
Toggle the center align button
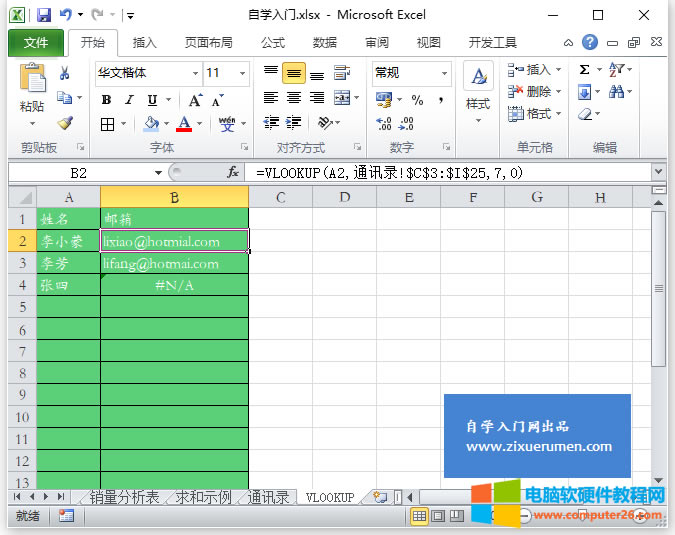tap(294, 98)
